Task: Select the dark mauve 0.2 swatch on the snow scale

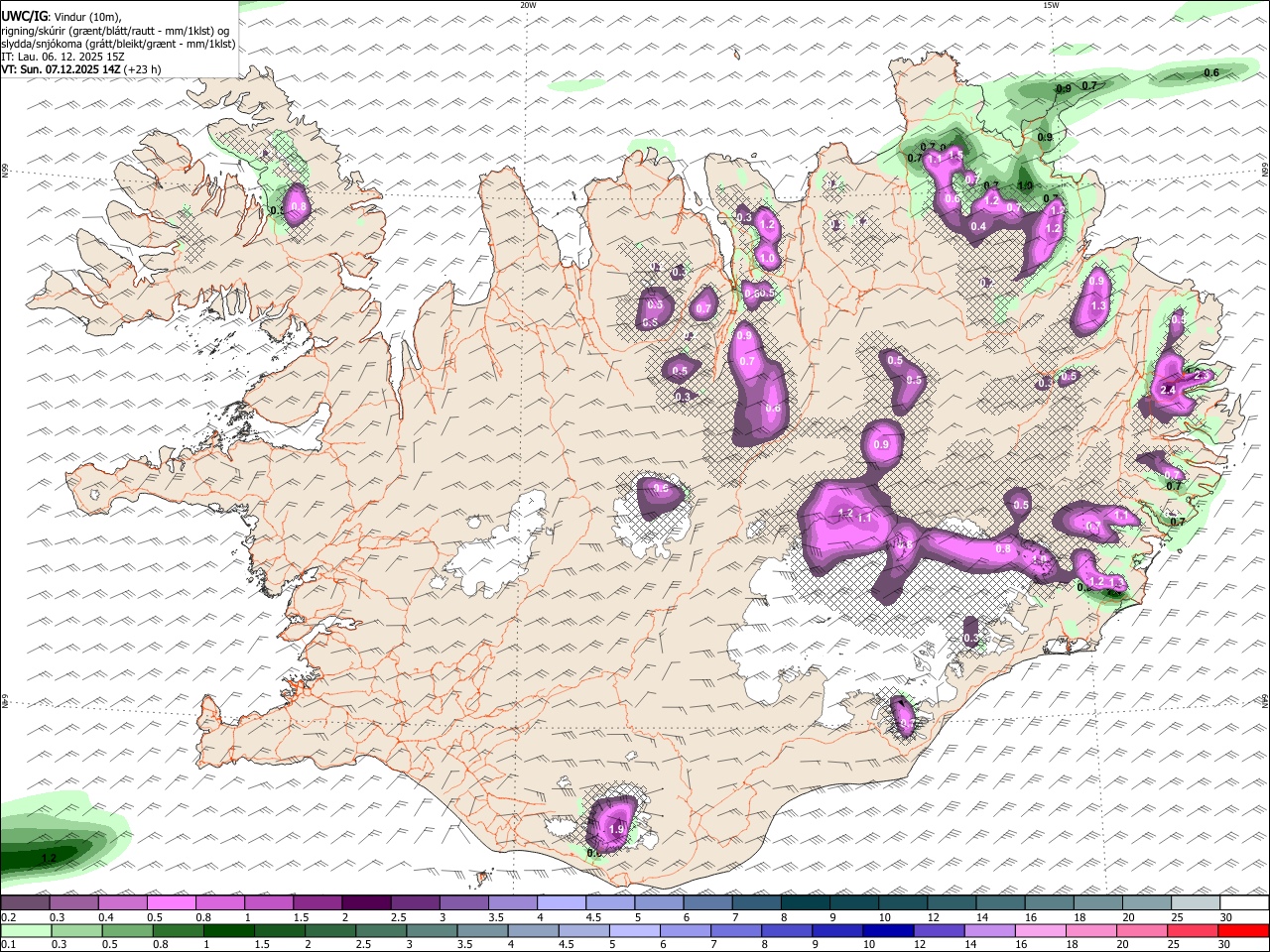Action: coord(25,903)
